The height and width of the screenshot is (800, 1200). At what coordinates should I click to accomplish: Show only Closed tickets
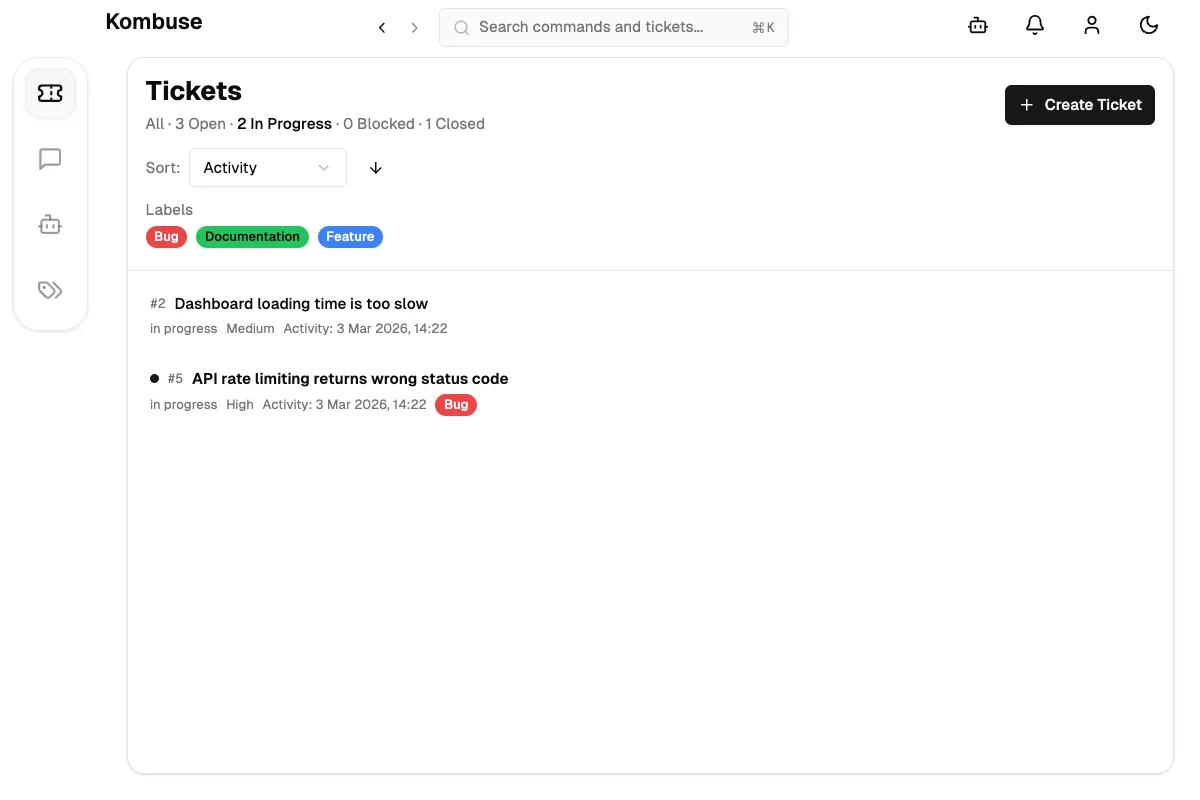[x=455, y=123]
